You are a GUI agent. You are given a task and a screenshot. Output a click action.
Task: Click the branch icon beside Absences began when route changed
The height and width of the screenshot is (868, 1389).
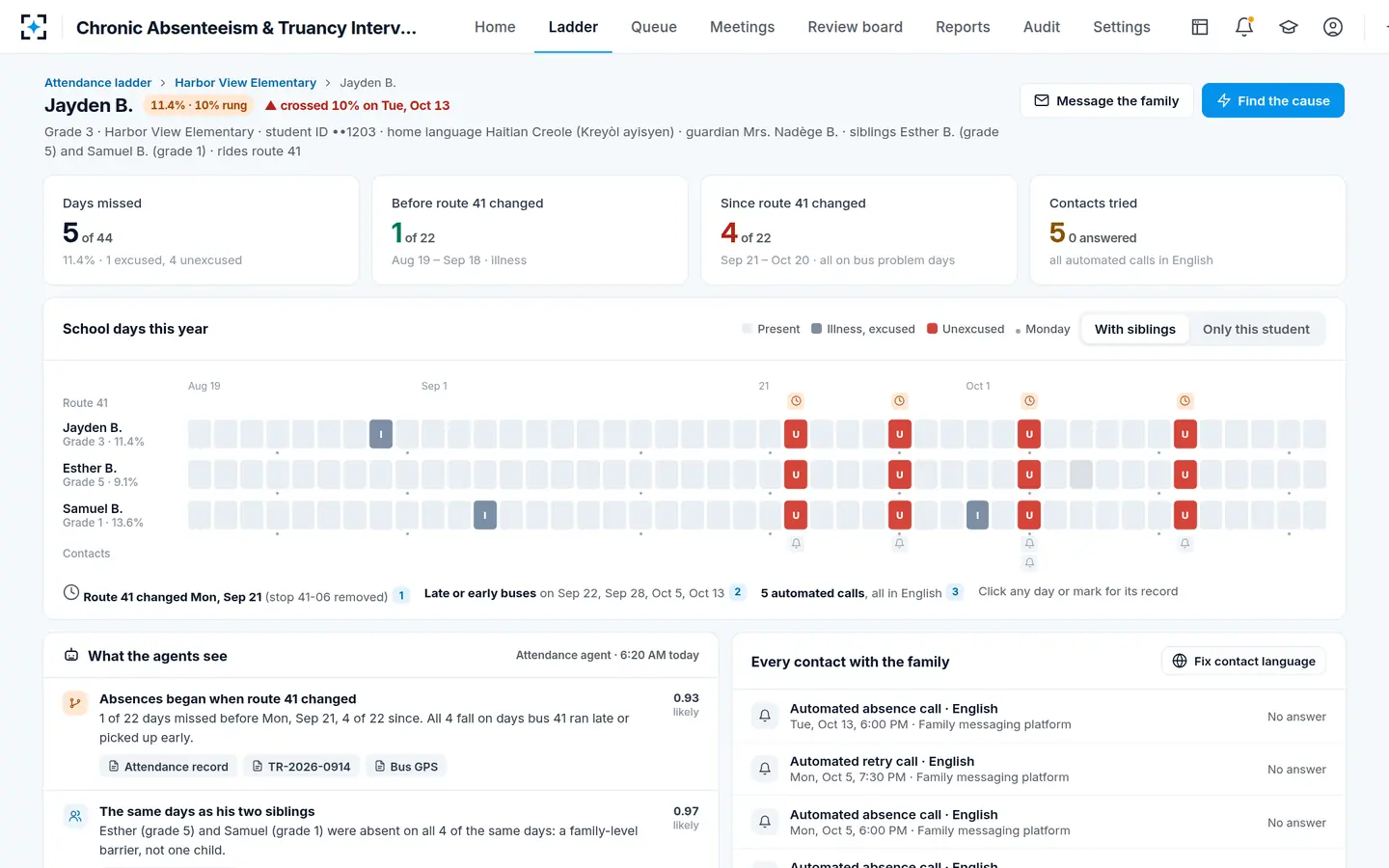(x=75, y=703)
